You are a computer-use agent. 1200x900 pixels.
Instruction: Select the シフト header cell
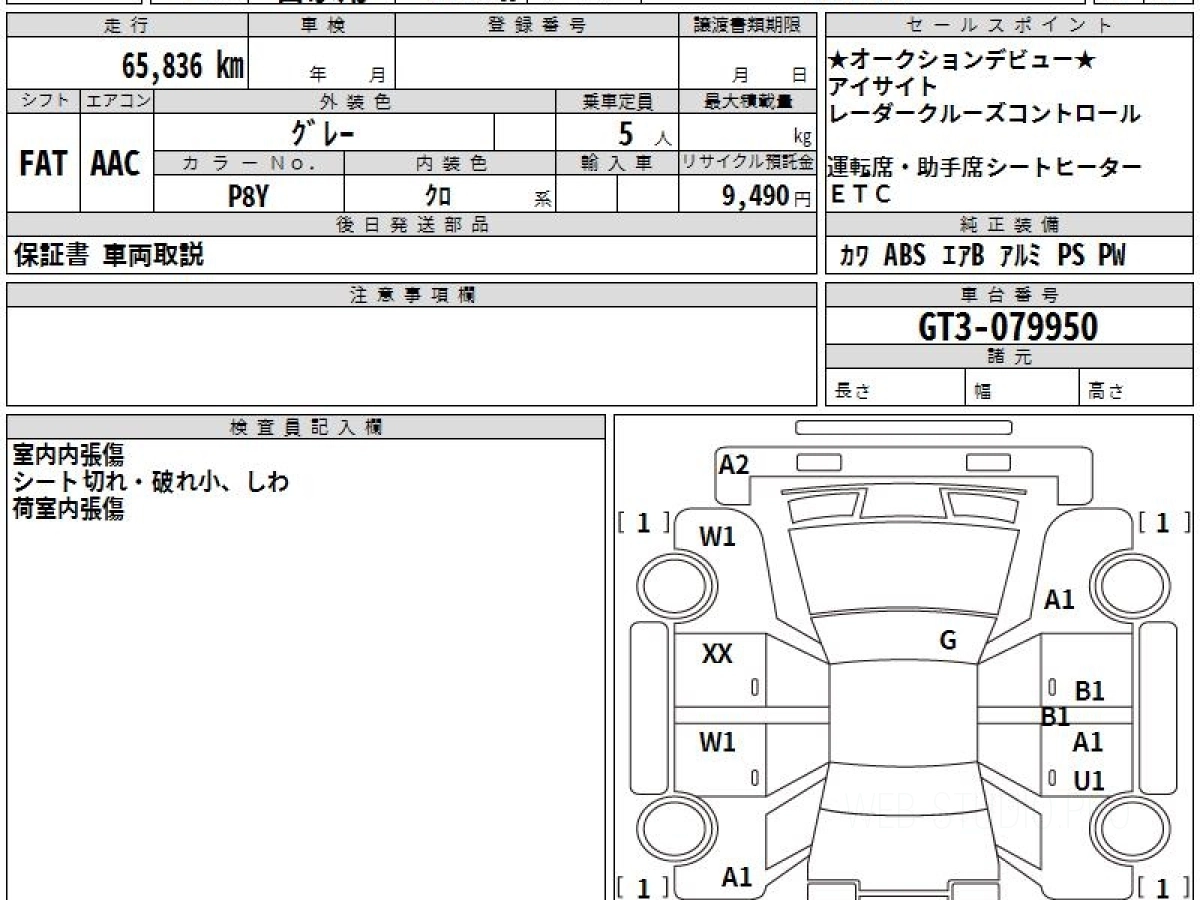click(x=43, y=101)
